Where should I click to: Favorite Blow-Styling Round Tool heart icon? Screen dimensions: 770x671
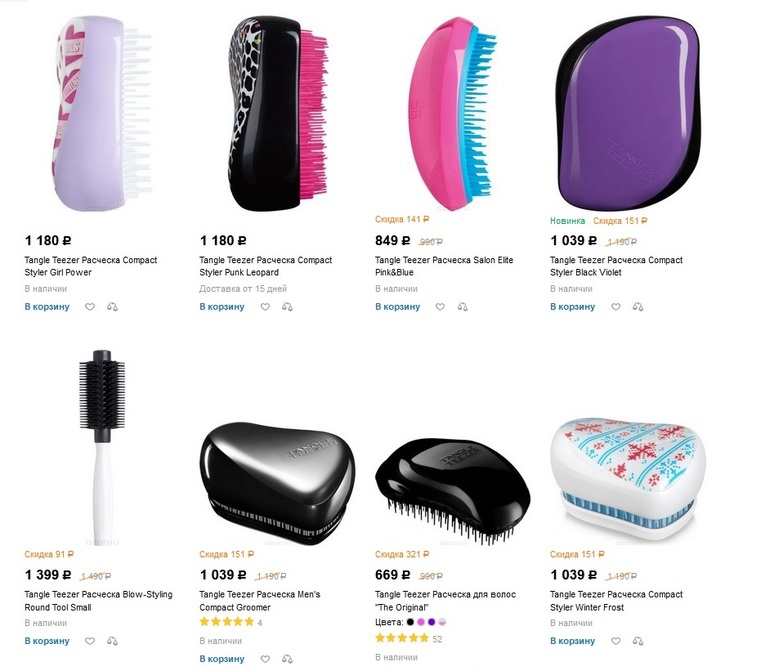90,641
